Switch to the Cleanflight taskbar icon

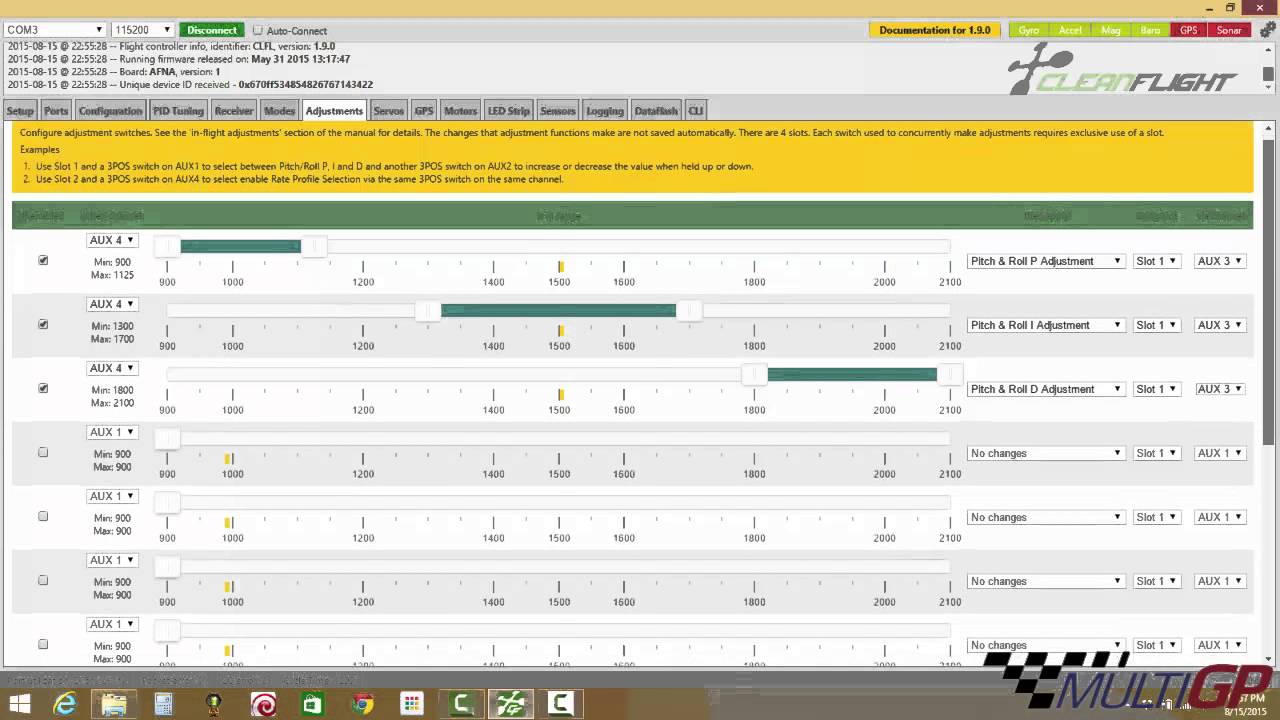tap(511, 704)
